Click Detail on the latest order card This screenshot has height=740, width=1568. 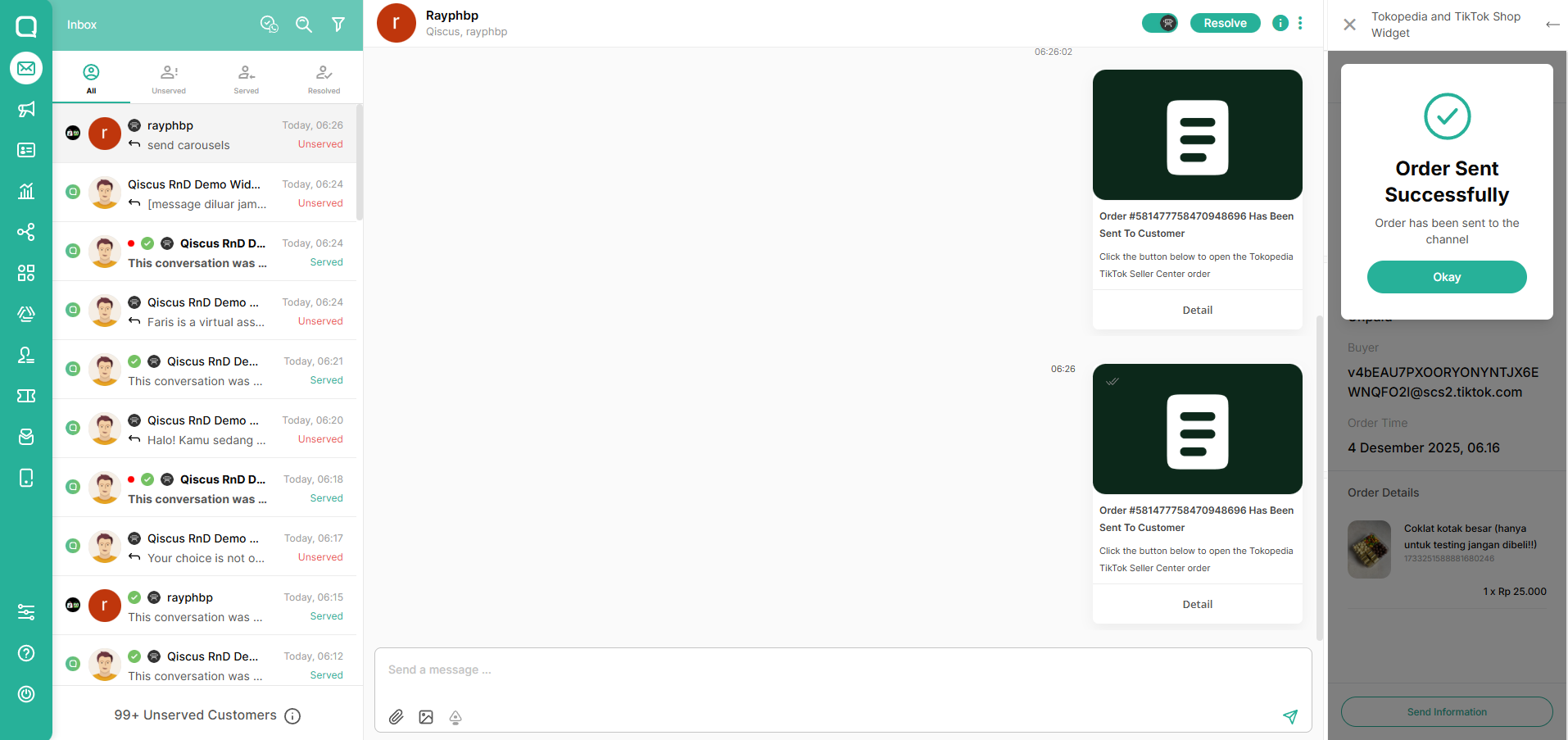click(1197, 604)
